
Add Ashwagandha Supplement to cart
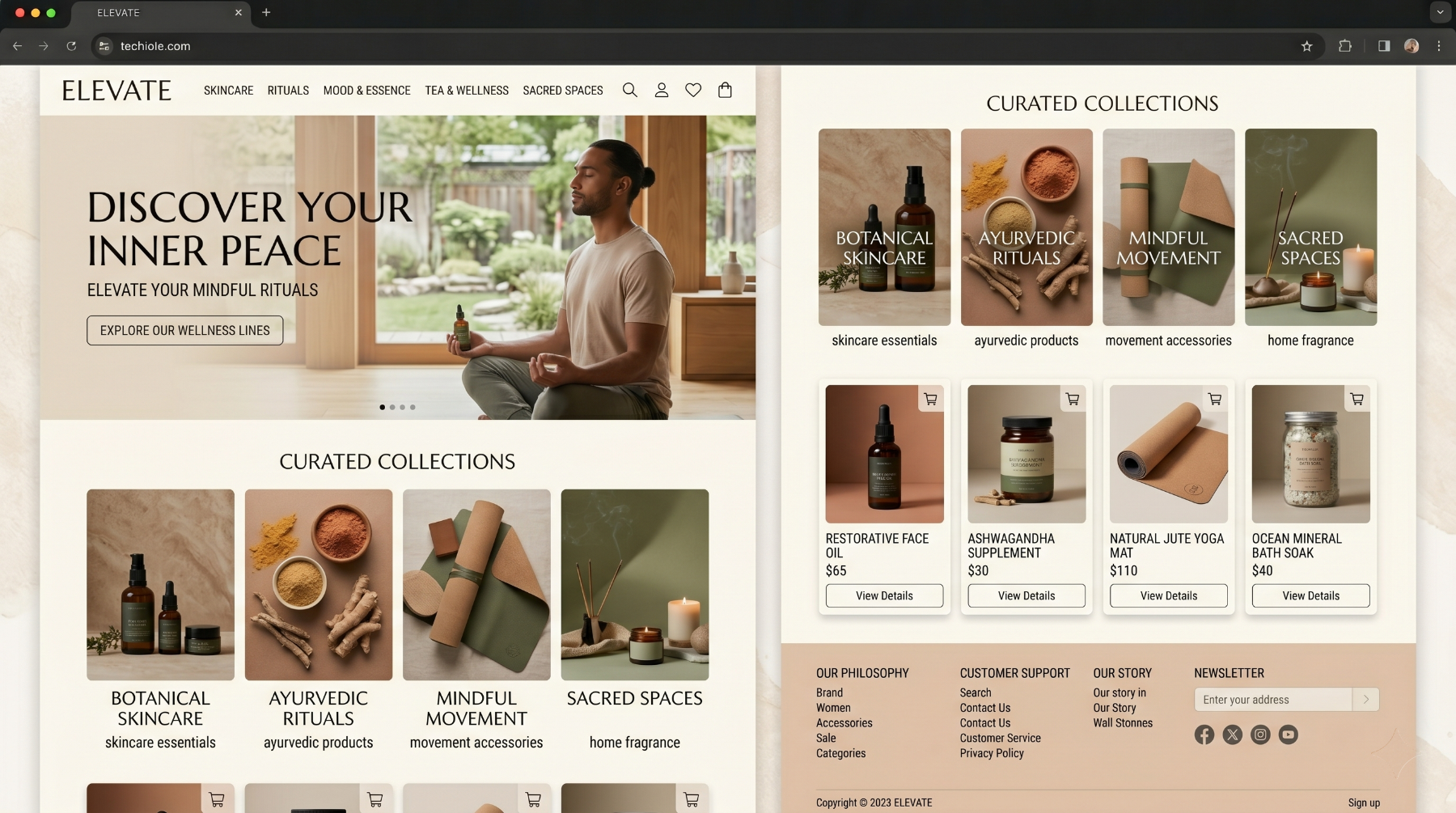coord(1073,399)
